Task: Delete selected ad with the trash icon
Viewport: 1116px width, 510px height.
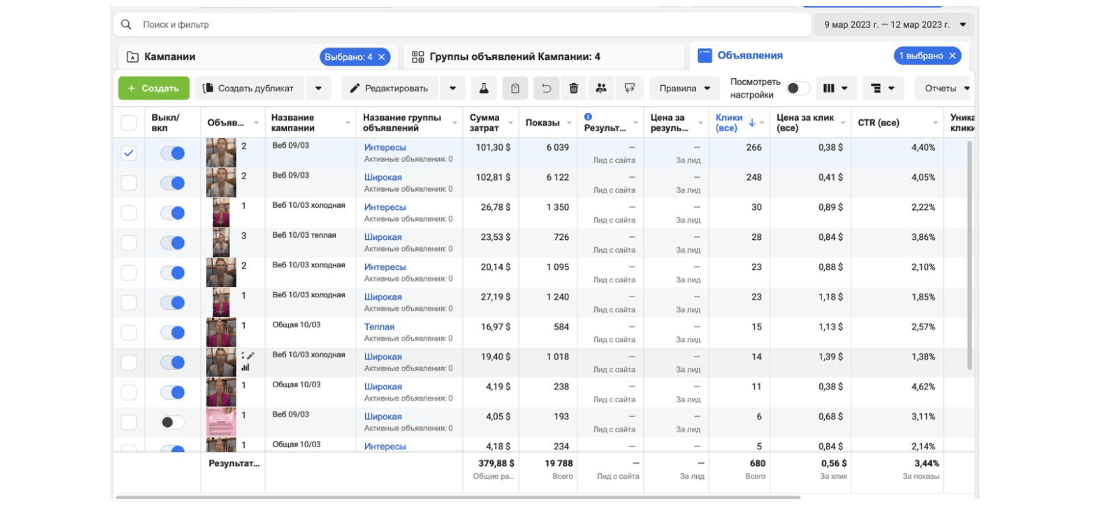Action: click(x=573, y=88)
